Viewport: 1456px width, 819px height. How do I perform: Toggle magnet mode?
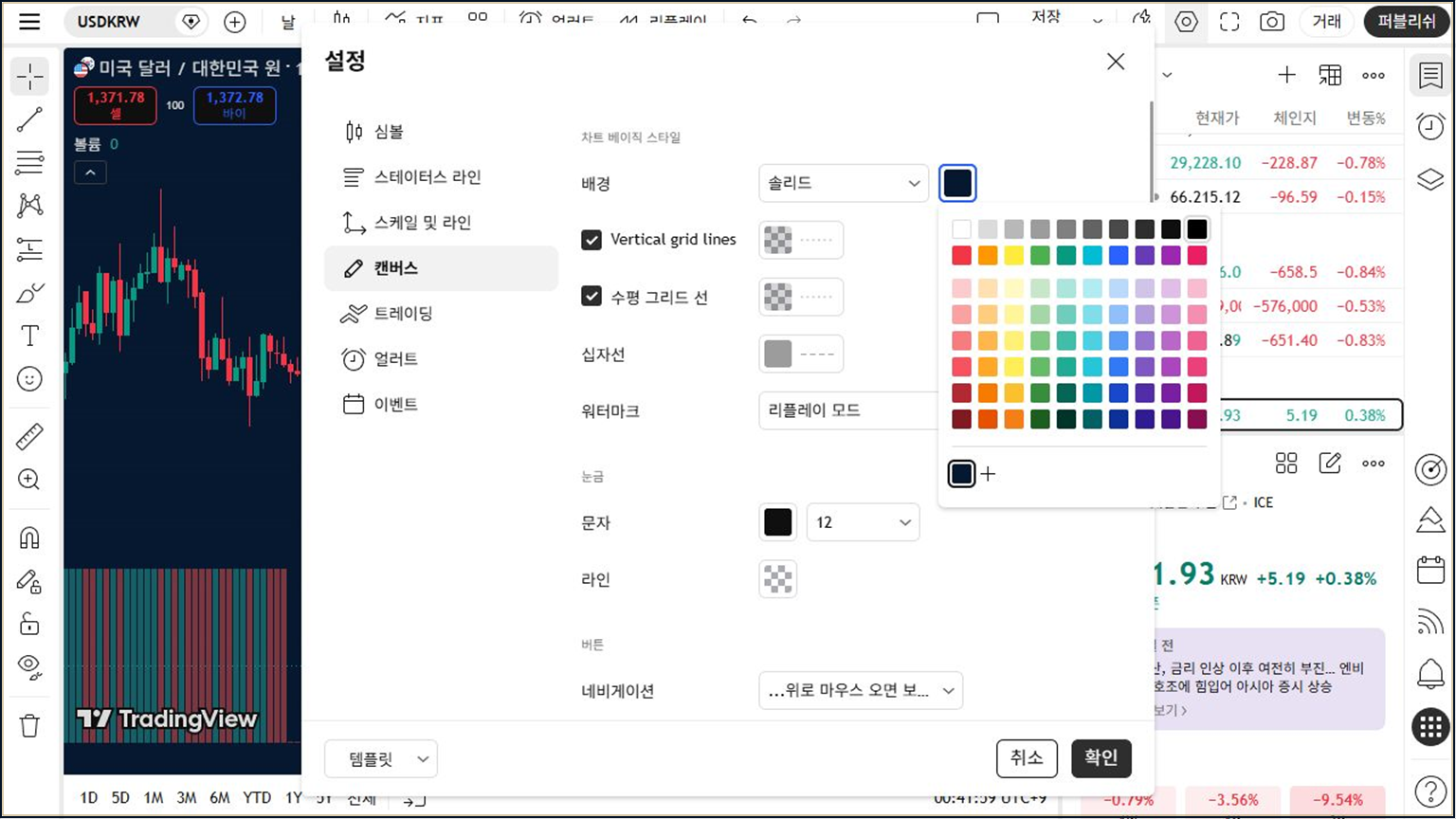tap(29, 537)
